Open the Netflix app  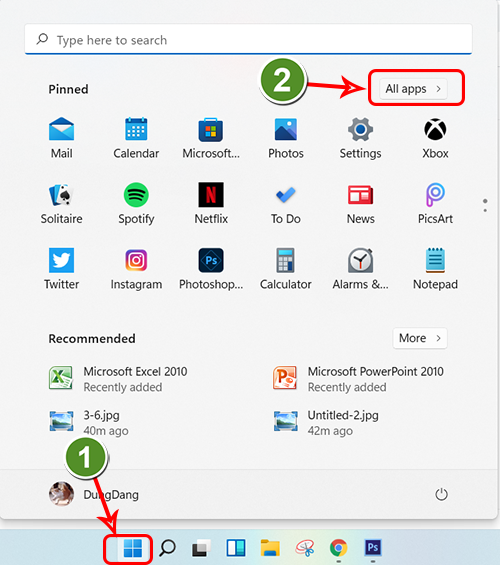(x=211, y=203)
